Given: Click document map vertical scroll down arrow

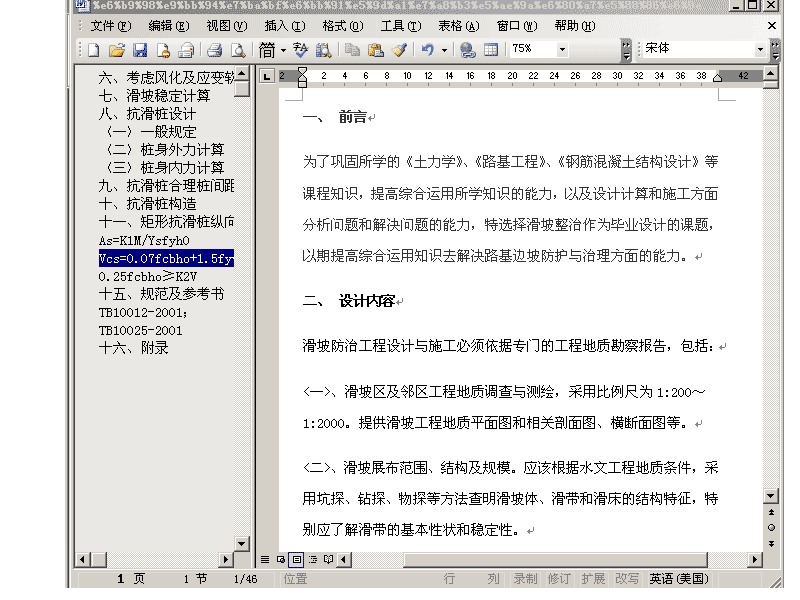Looking at the screenshot, I should [x=242, y=543].
